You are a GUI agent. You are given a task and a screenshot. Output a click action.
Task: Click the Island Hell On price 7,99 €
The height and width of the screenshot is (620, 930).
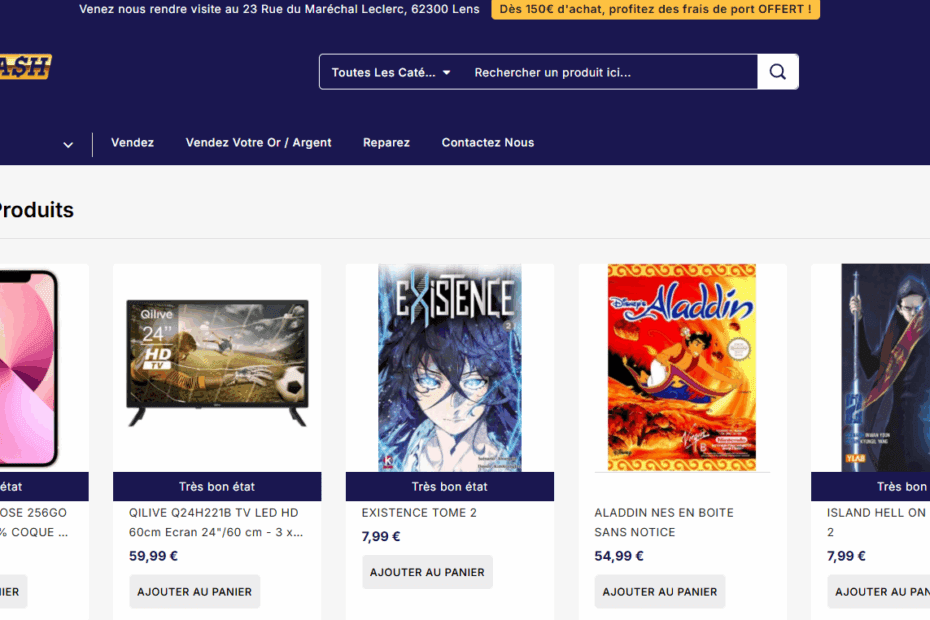point(846,556)
